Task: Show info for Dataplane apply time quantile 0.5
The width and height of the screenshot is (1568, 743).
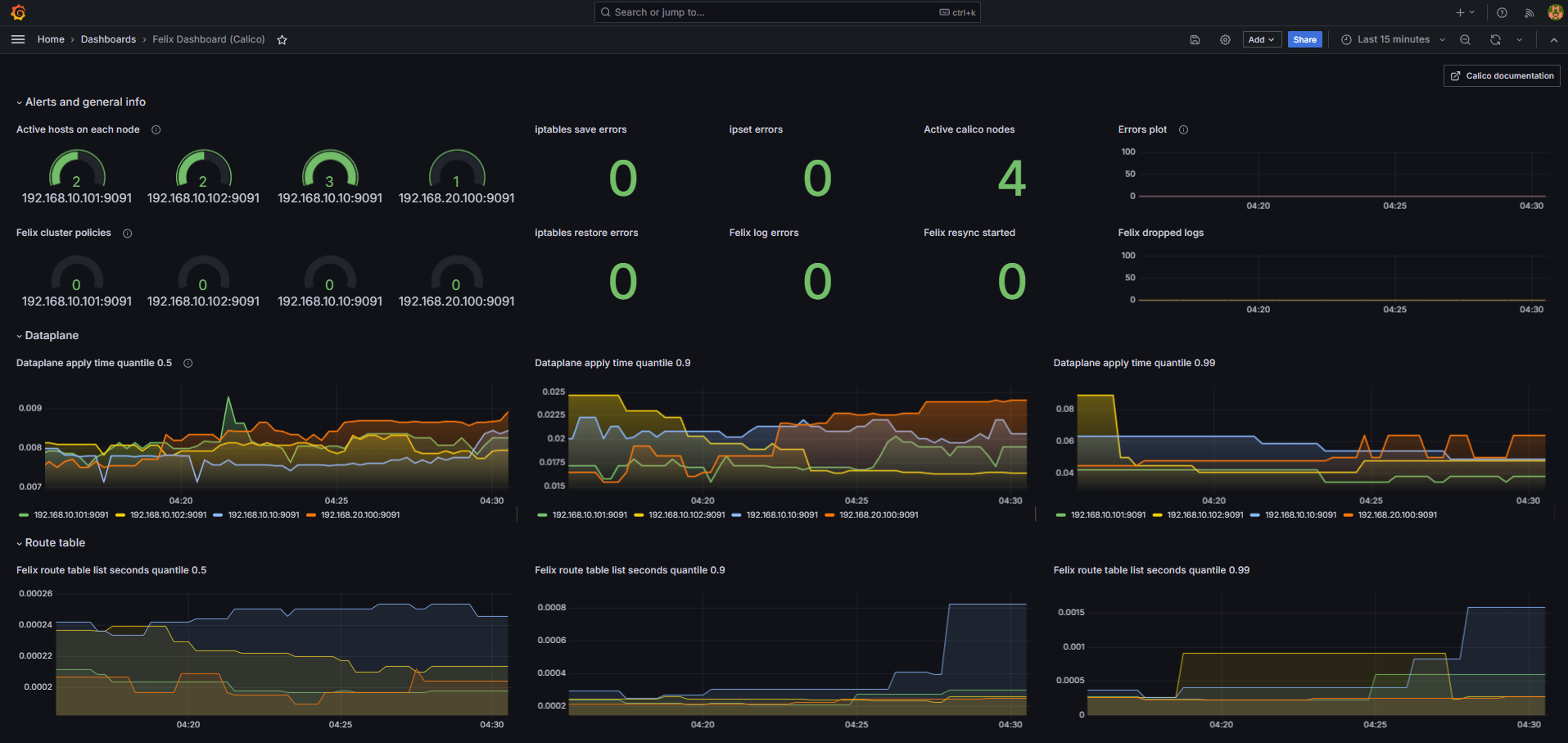Action: 188,363
